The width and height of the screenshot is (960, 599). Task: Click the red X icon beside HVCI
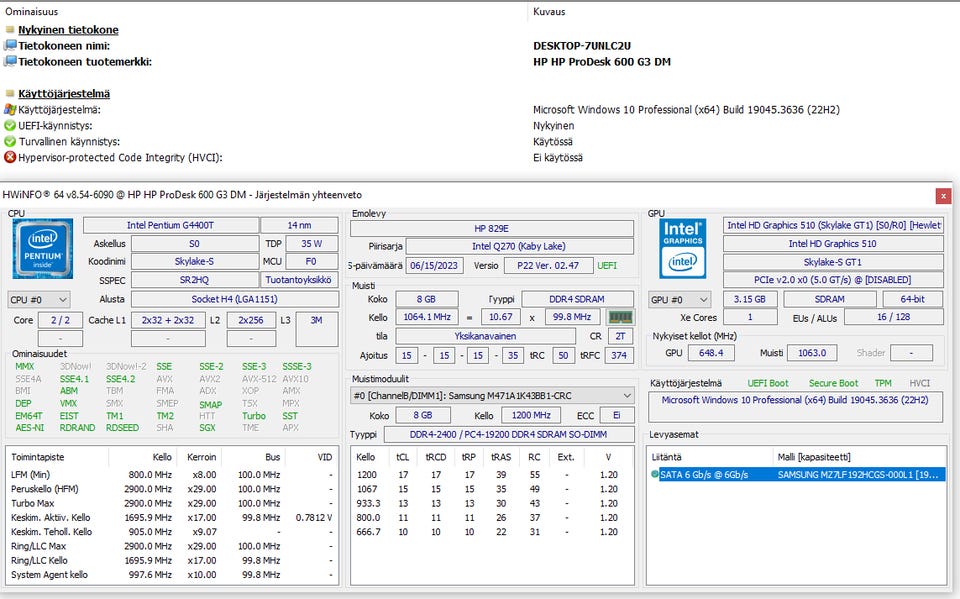point(10,157)
